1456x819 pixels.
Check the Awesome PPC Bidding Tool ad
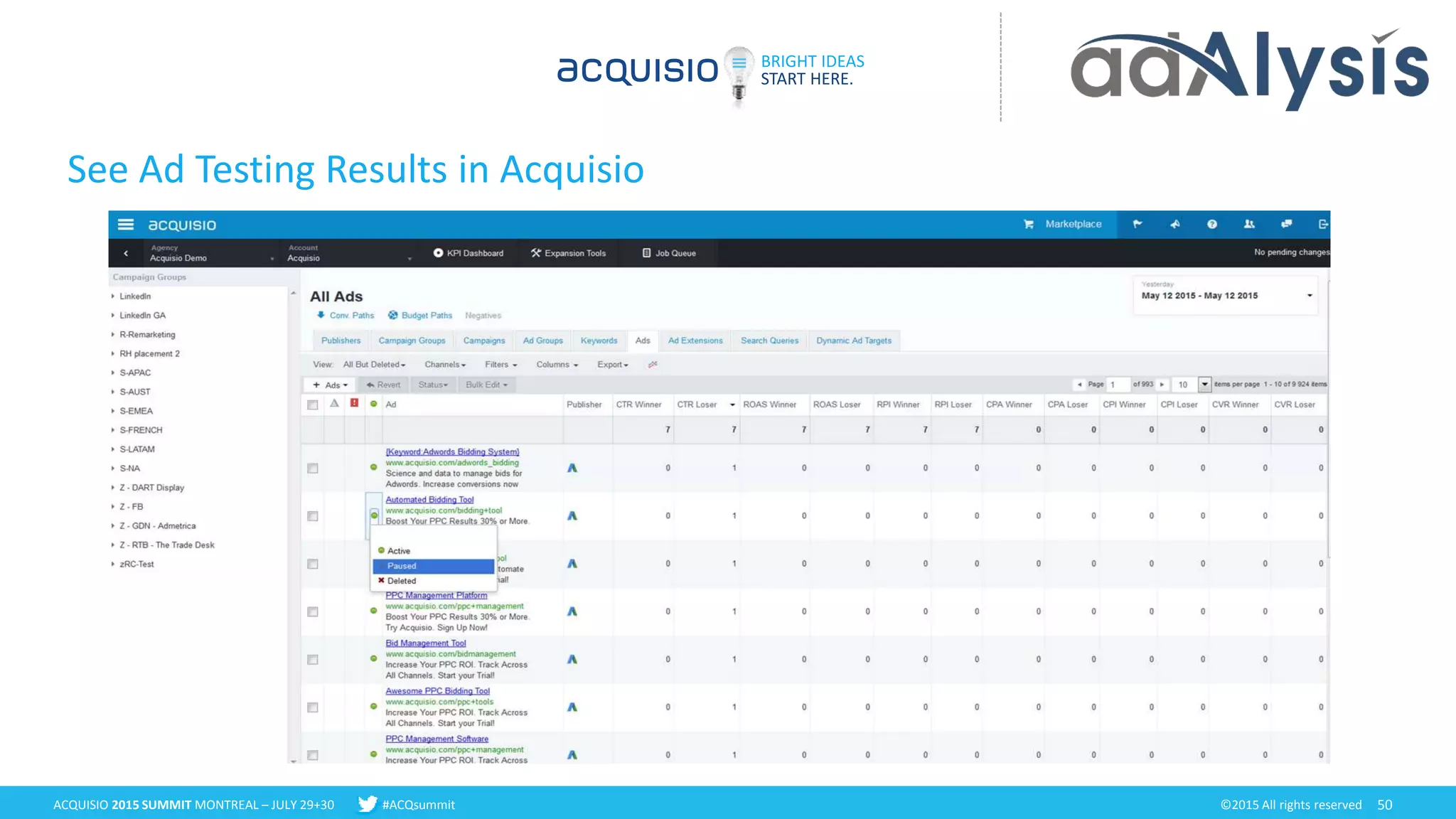(x=313, y=707)
